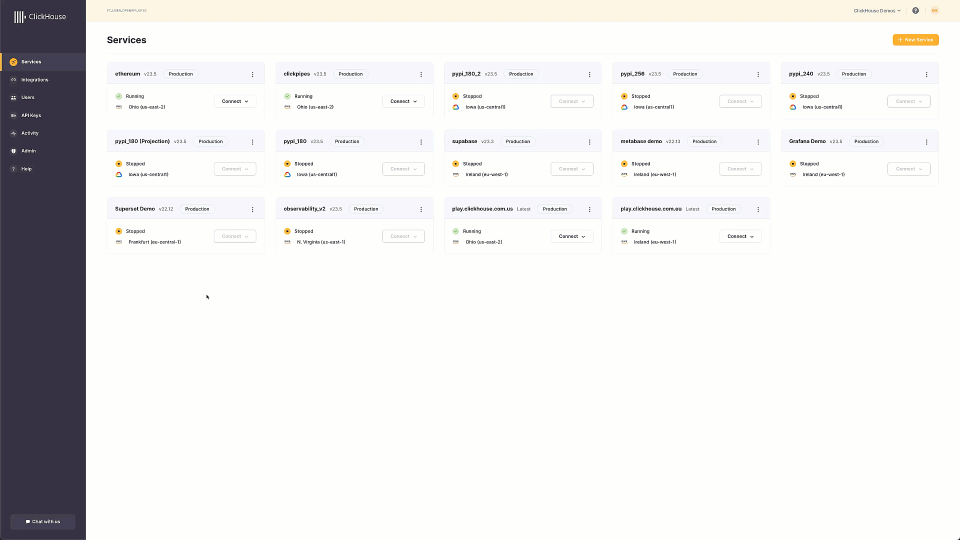Image resolution: width=960 pixels, height=540 pixels.
Task: Open kebab menu on clickpipes card
Action: 420,74
